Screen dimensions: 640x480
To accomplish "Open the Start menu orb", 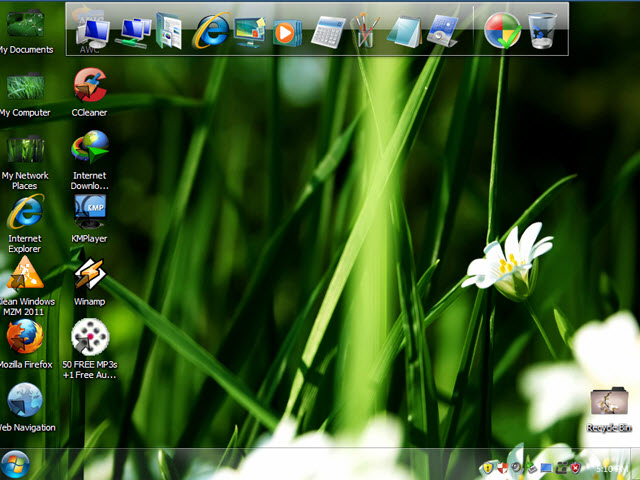I will [x=15, y=464].
